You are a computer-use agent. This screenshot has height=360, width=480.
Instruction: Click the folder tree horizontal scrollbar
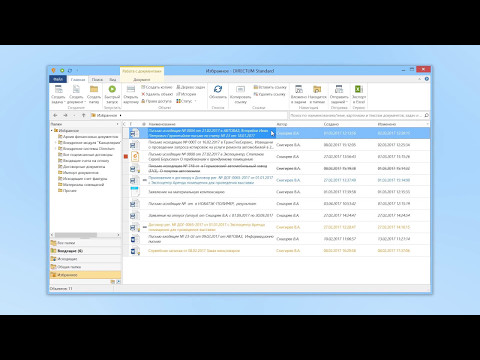click(85, 235)
